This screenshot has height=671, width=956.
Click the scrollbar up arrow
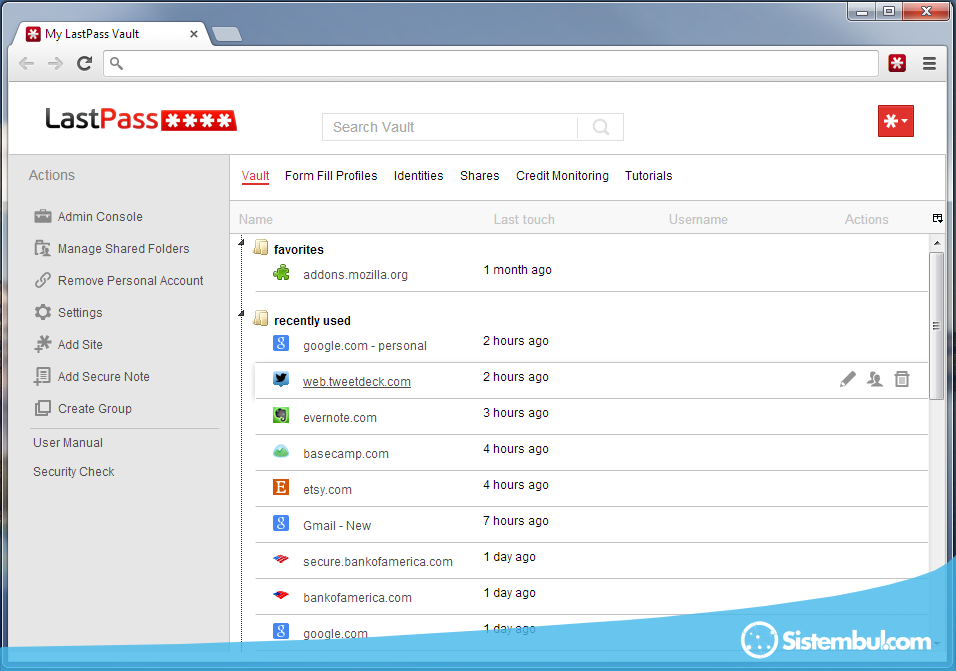click(x=936, y=243)
